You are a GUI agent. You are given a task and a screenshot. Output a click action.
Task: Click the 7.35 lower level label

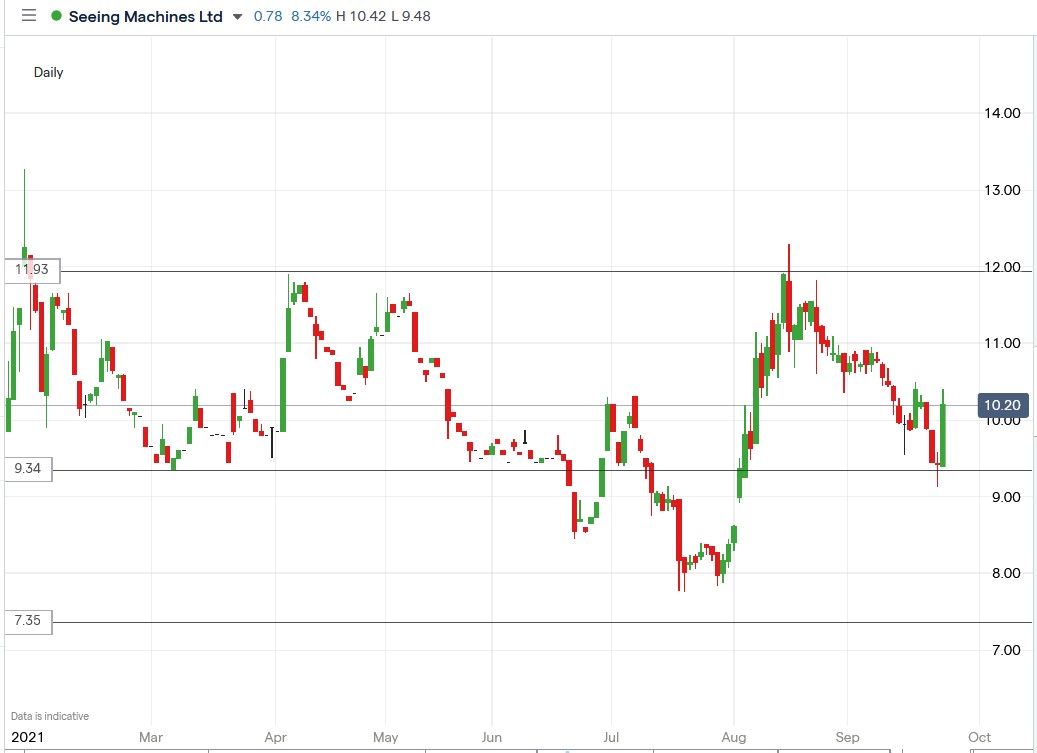click(29, 621)
